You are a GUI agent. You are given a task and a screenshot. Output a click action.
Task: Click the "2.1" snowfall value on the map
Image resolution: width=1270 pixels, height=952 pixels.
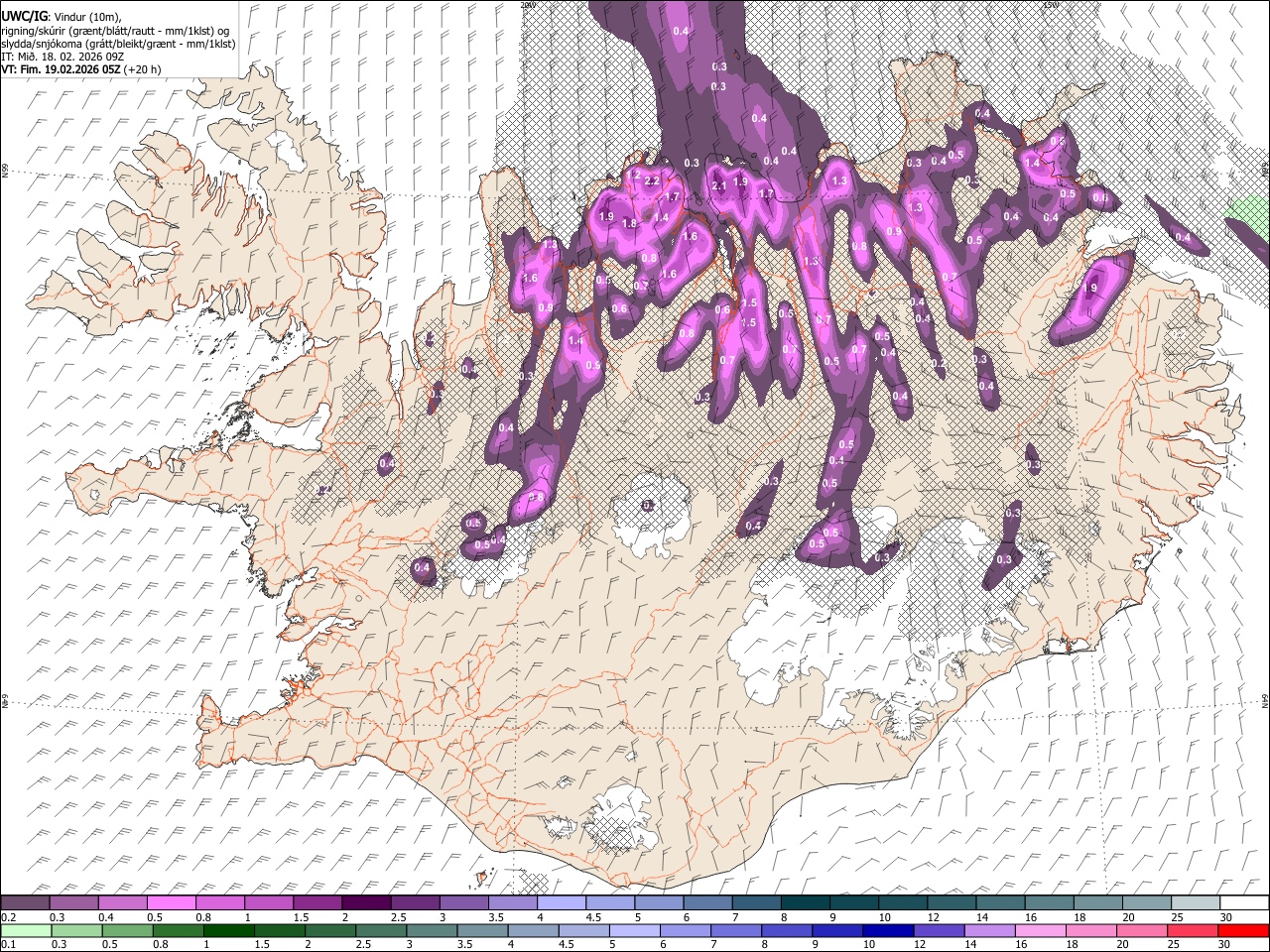coord(719,185)
